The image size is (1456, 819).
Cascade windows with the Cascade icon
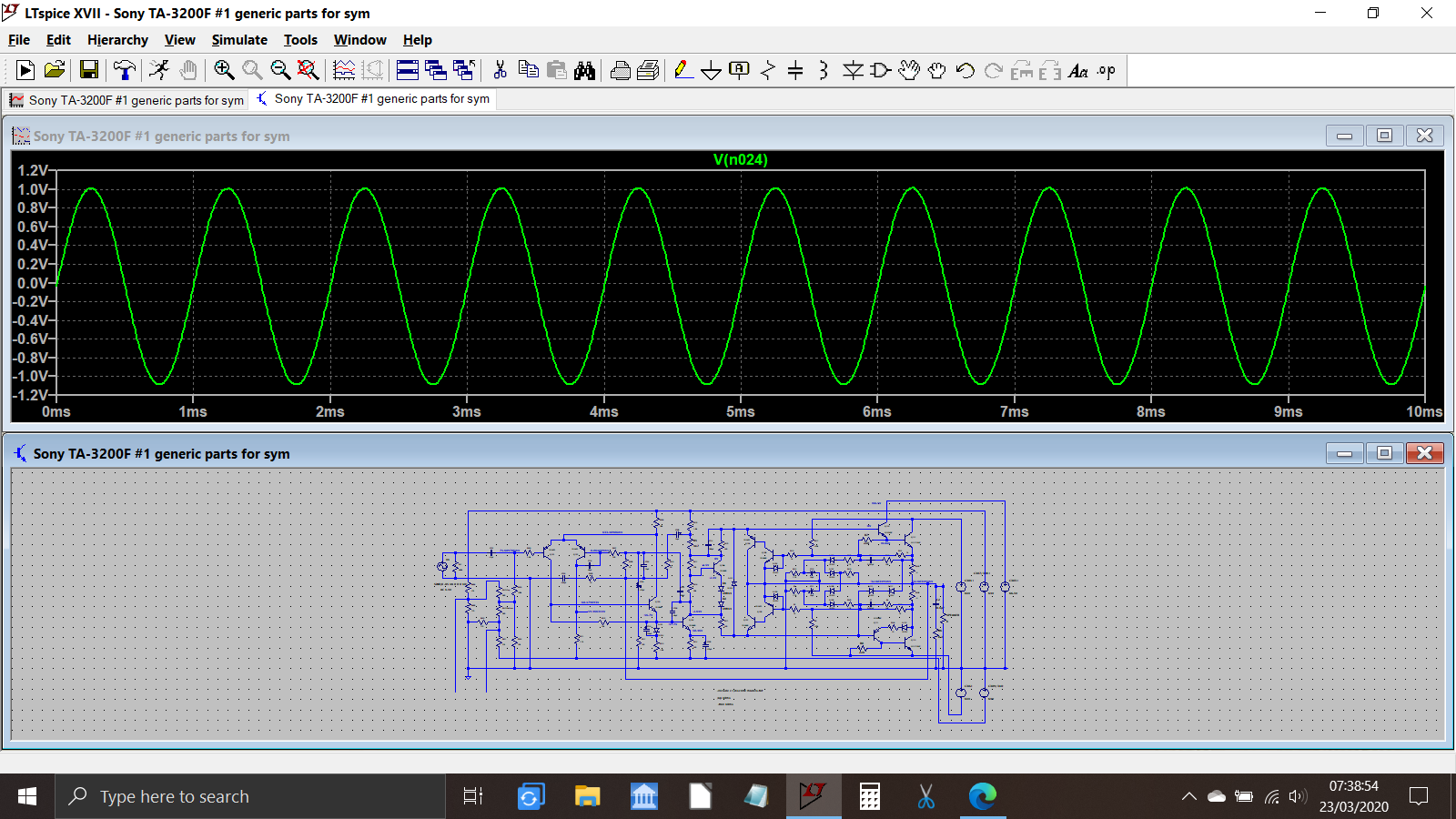click(x=436, y=70)
